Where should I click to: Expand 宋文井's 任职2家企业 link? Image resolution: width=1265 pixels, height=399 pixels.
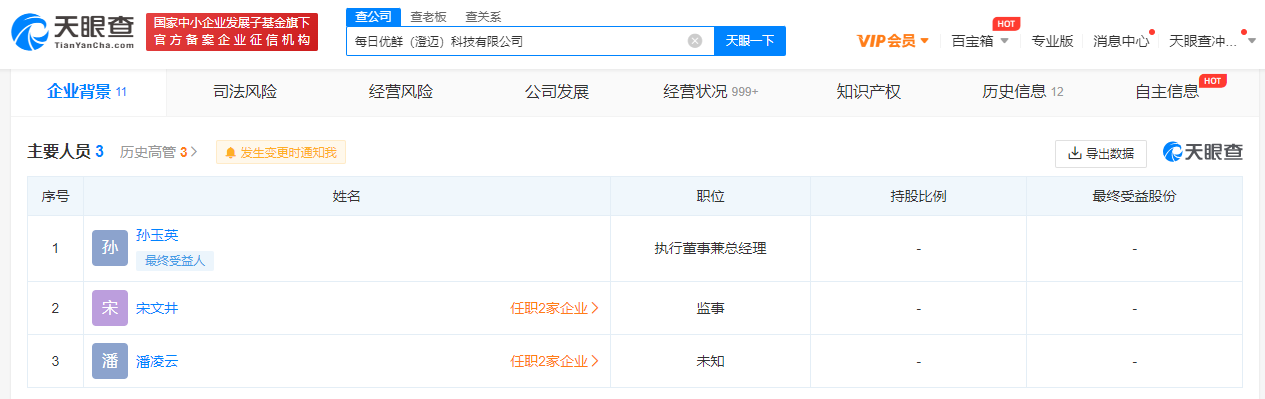555,308
